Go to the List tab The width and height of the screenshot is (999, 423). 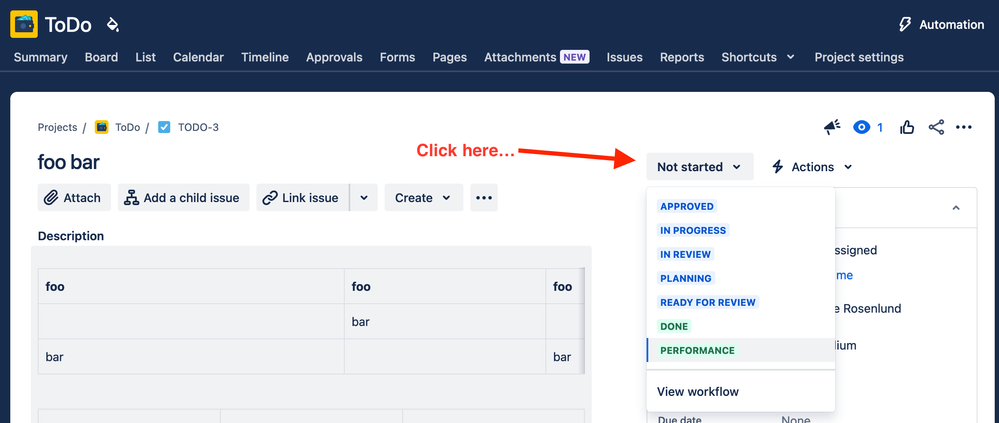[x=145, y=57]
